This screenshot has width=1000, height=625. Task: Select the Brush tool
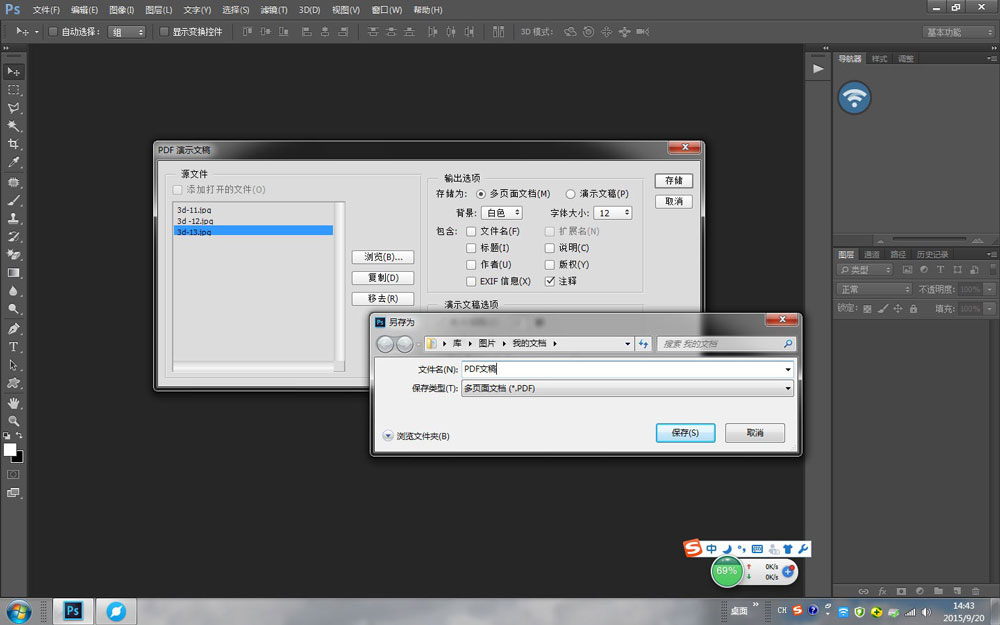tap(13, 200)
